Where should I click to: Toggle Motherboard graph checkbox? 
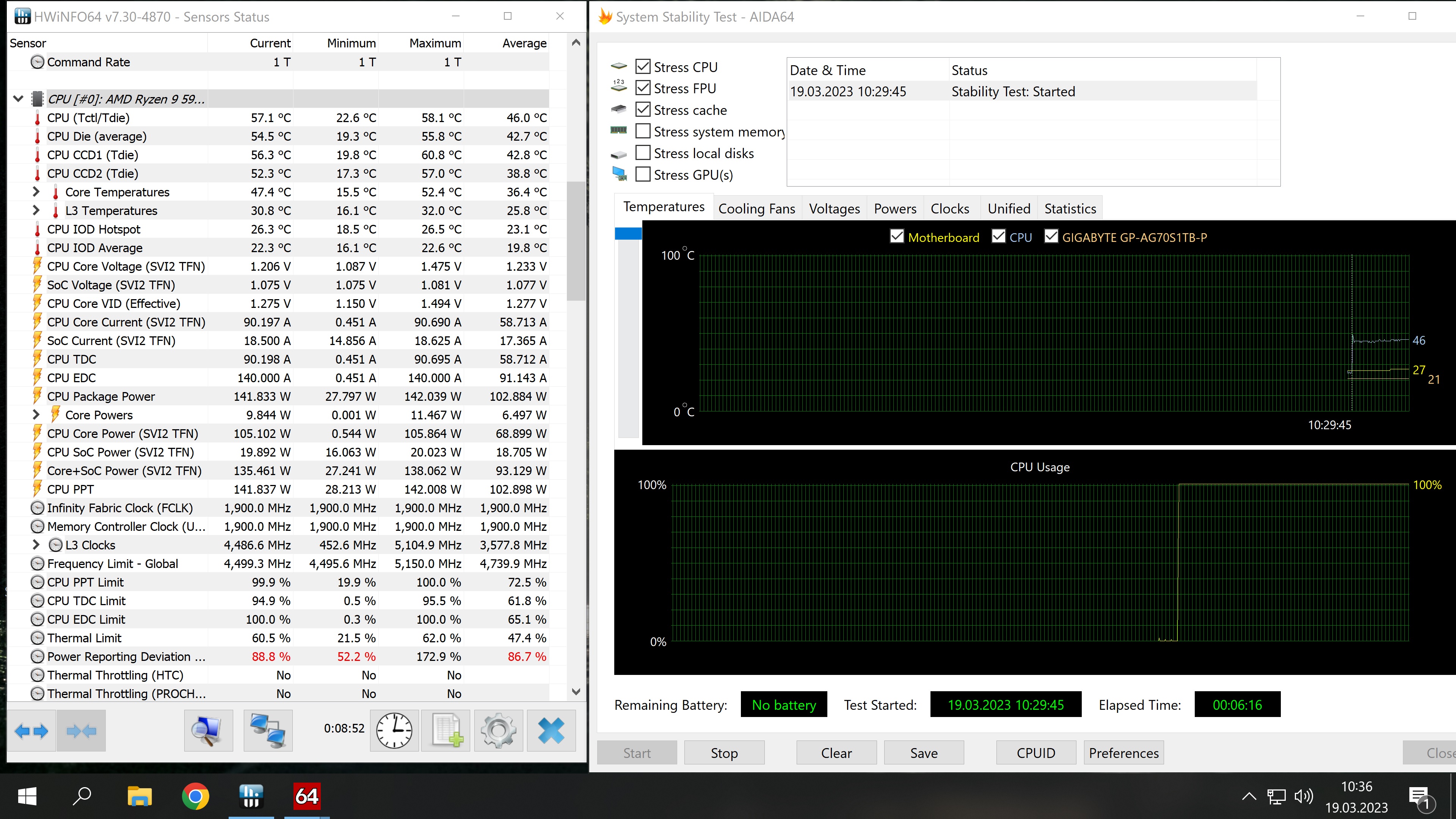click(x=897, y=236)
